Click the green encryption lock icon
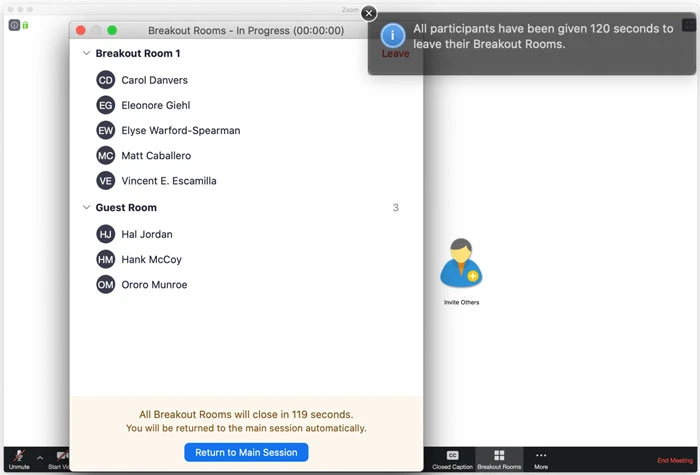 pyautogui.click(x=25, y=25)
